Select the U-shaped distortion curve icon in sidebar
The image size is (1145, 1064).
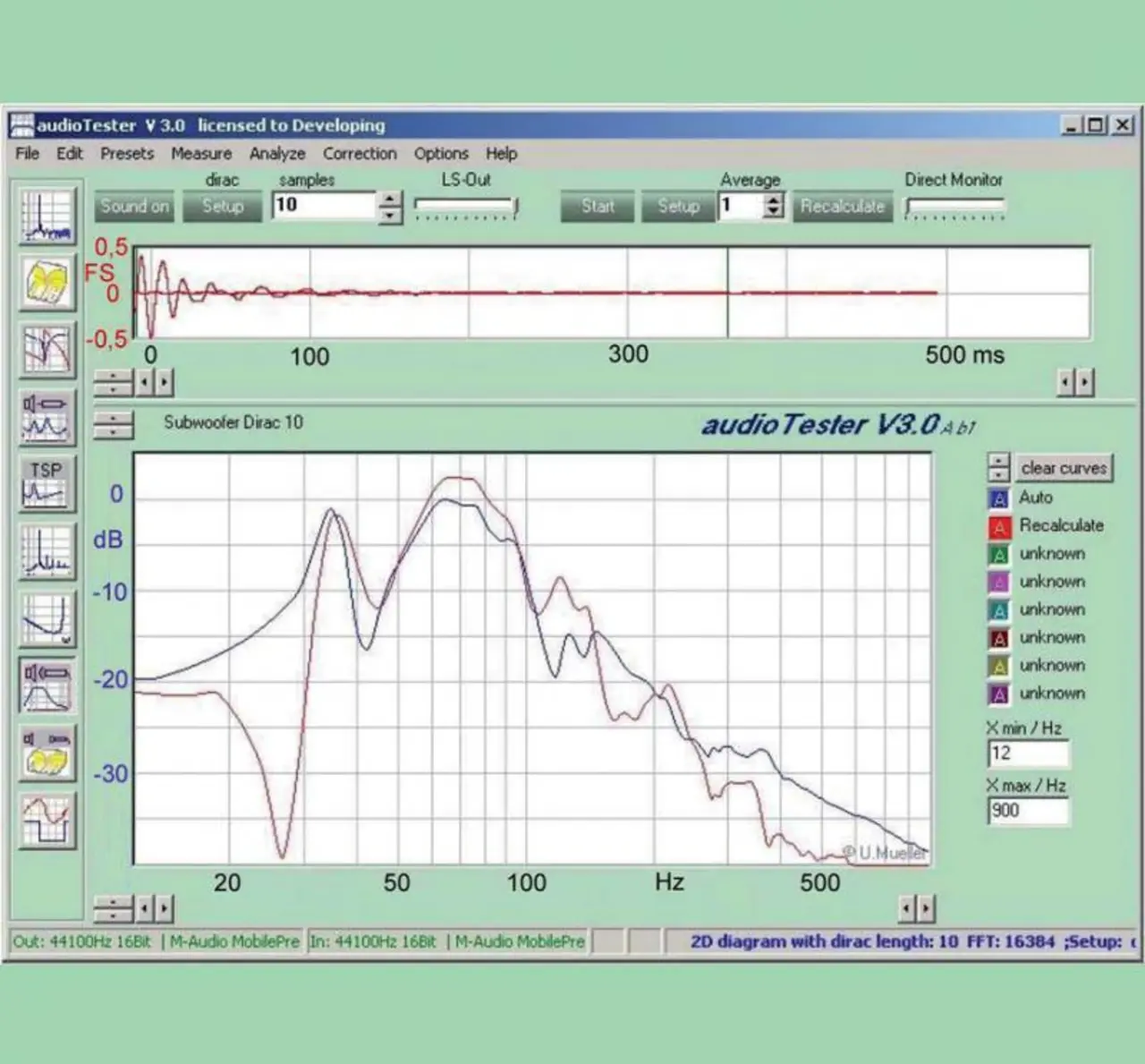point(47,618)
